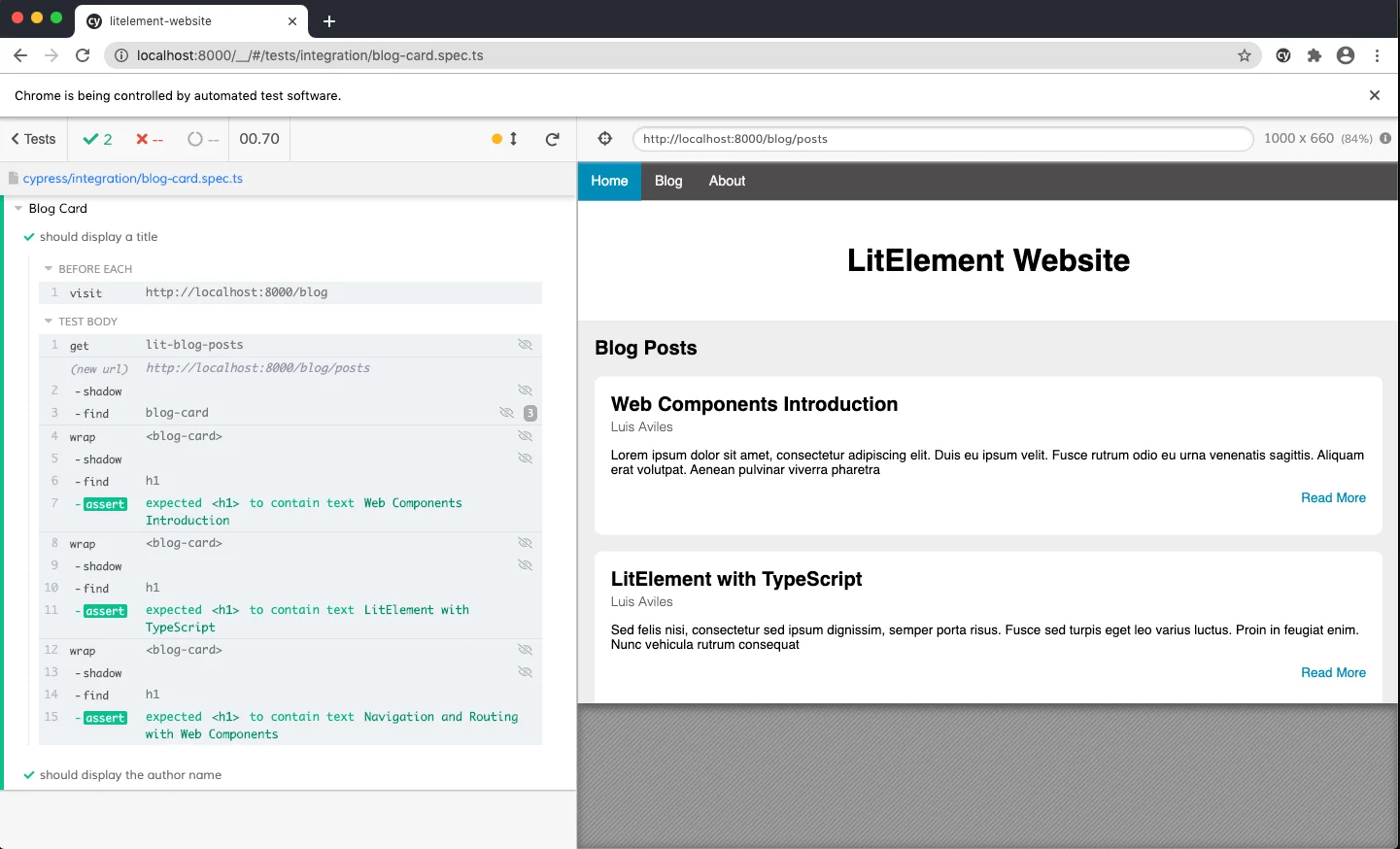The width and height of the screenshot is (1400, 849).
Task: Click the orange test state indicator dot
Action: (495, 139)
